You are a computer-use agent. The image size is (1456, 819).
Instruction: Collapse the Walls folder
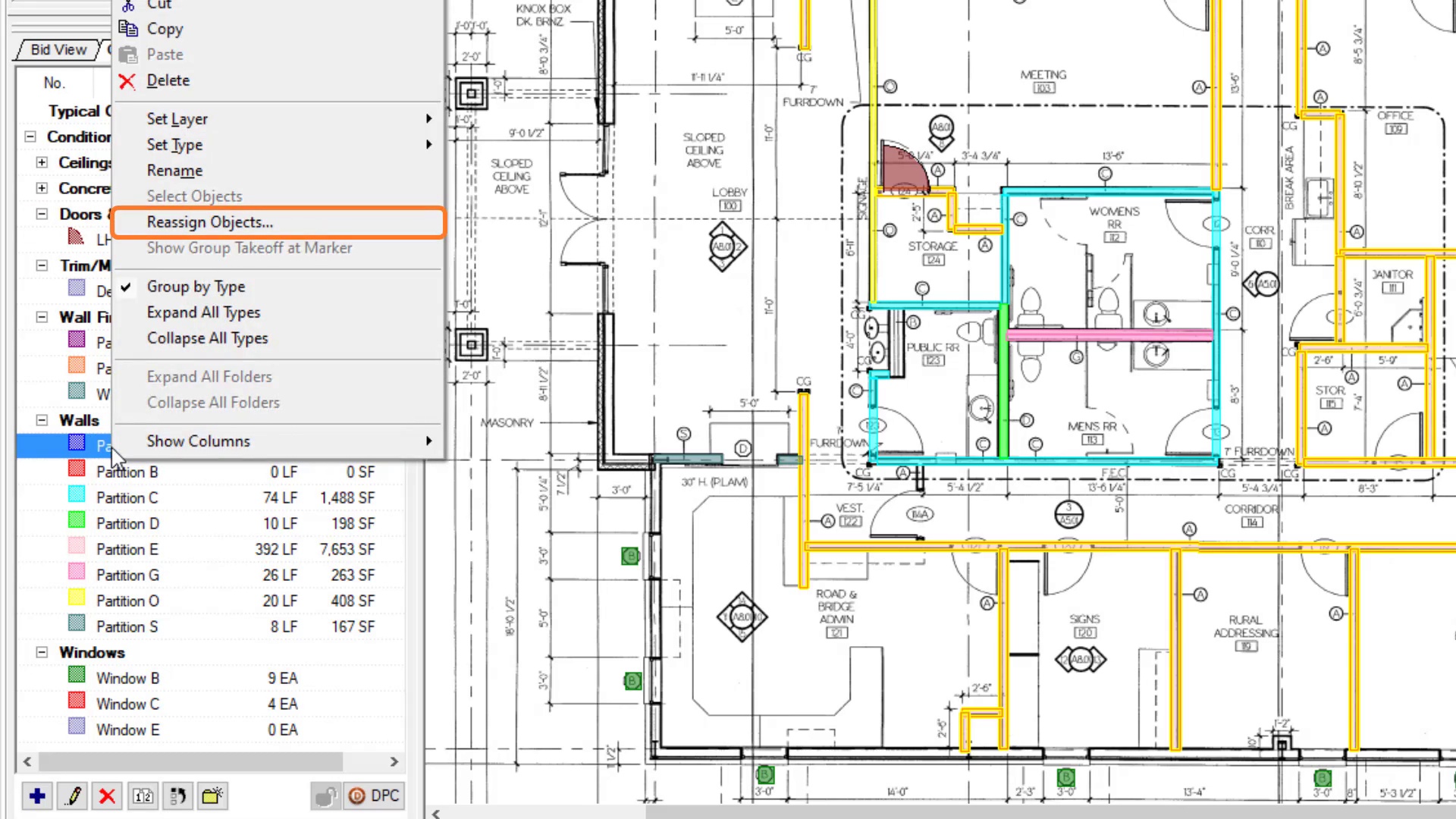click(x=42, y=420)
